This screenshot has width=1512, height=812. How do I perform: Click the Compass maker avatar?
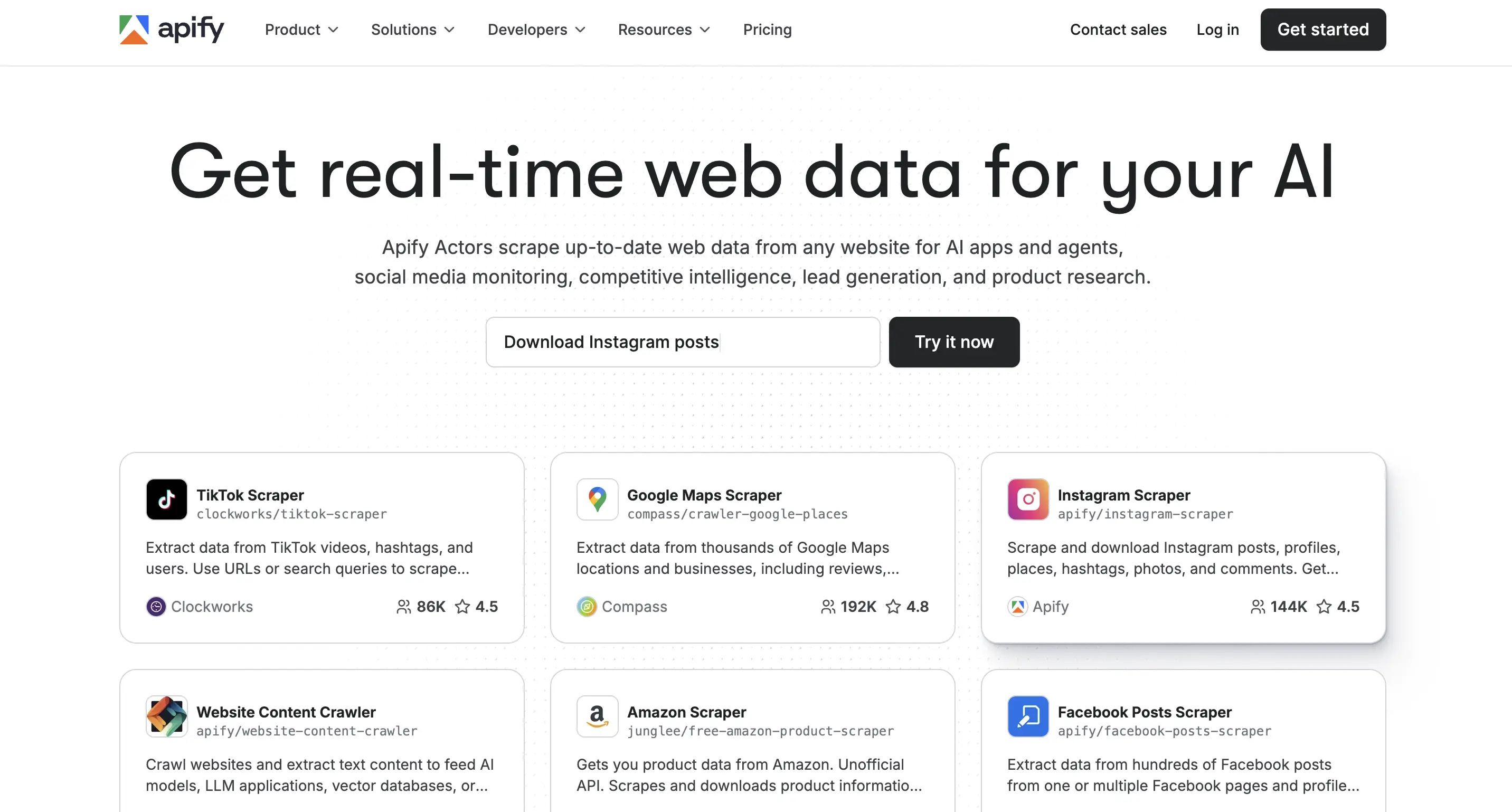coord(587,607)
